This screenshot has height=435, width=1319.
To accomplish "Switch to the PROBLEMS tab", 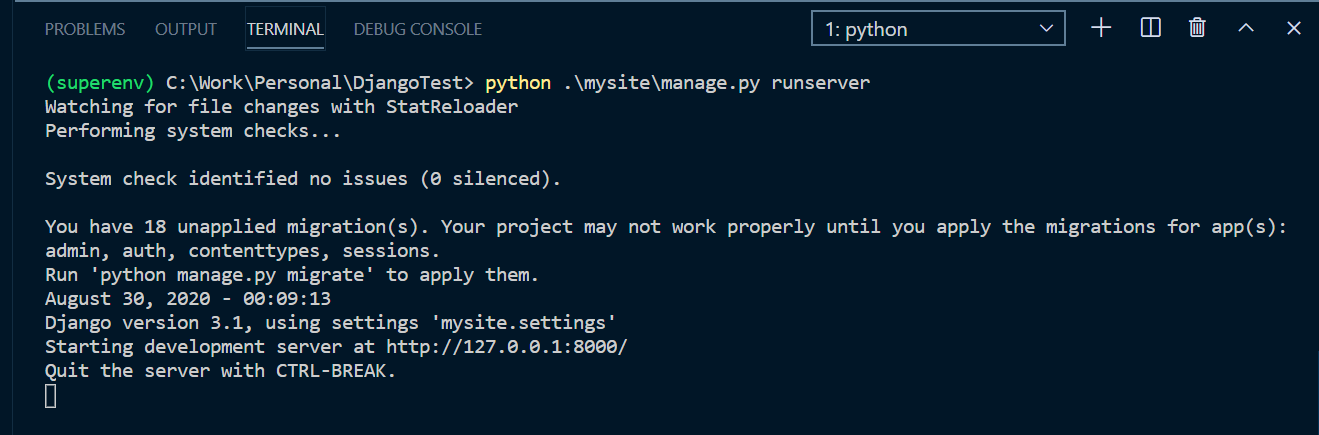I will point(85,29).
